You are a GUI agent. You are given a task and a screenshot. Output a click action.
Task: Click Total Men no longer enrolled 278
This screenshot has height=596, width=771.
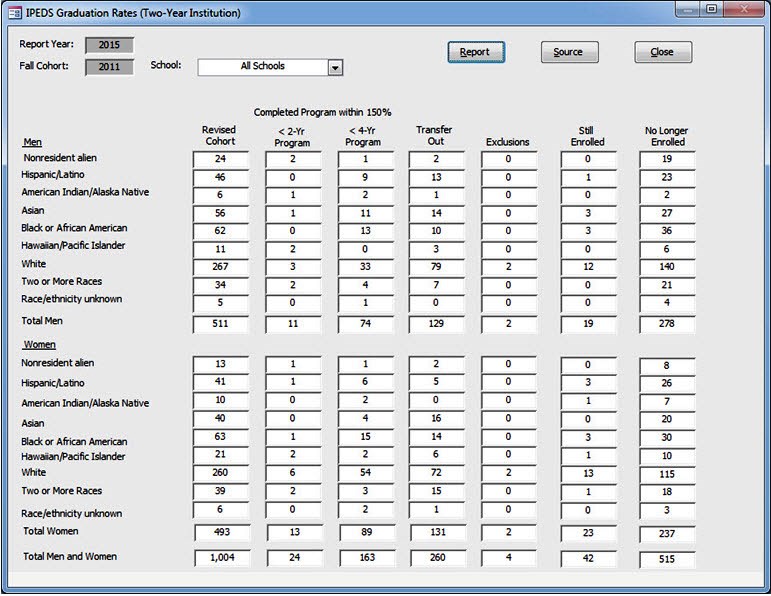pos(667,324)
